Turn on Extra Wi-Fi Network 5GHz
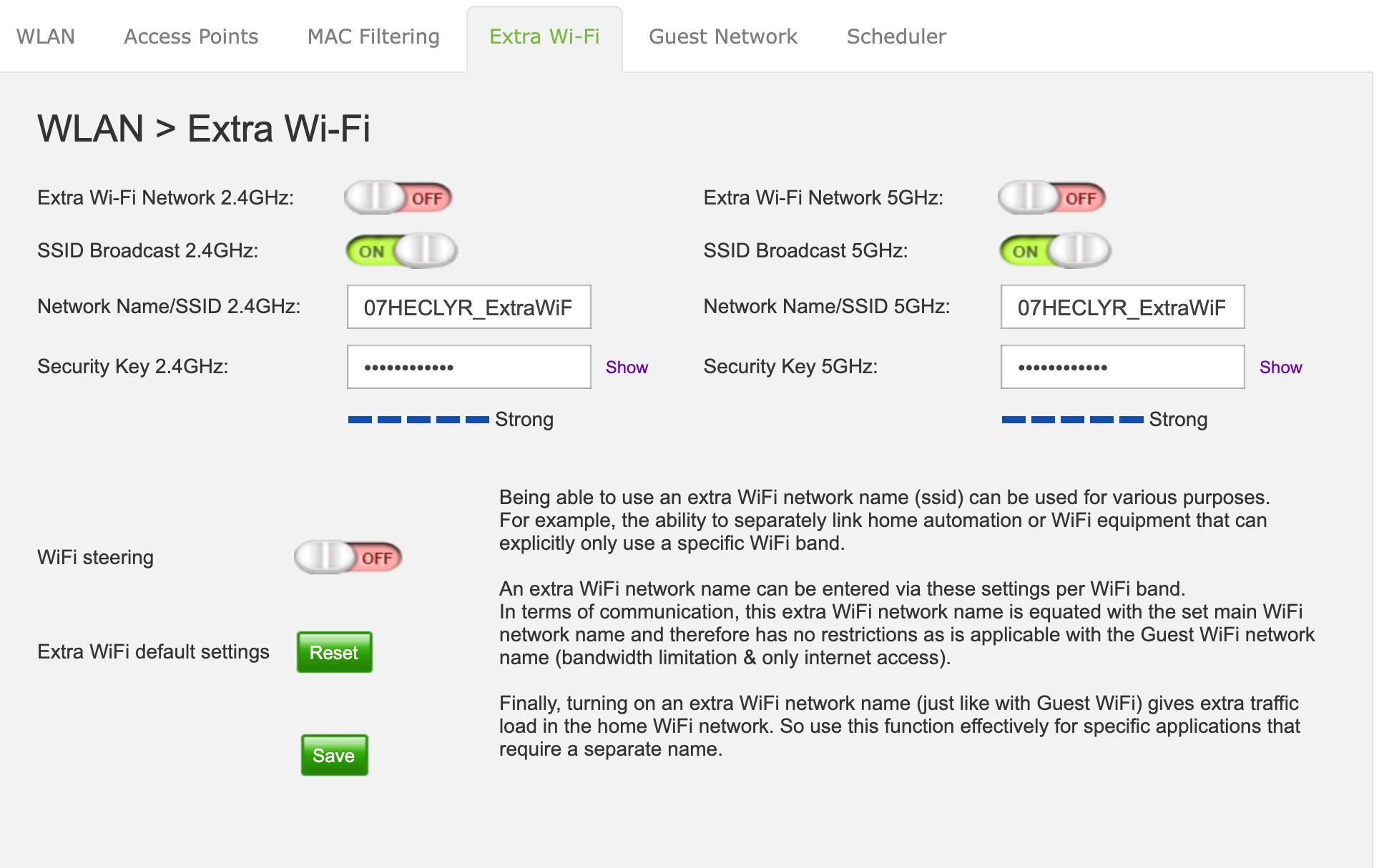This screenshot has width=1379, height=868. (x=1051, y=198)
